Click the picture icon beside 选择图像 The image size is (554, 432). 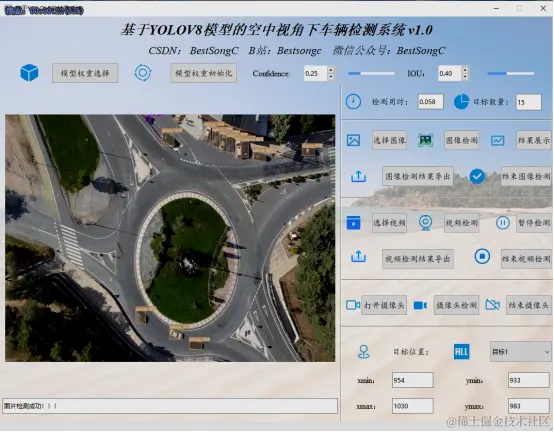coord(353,140)
